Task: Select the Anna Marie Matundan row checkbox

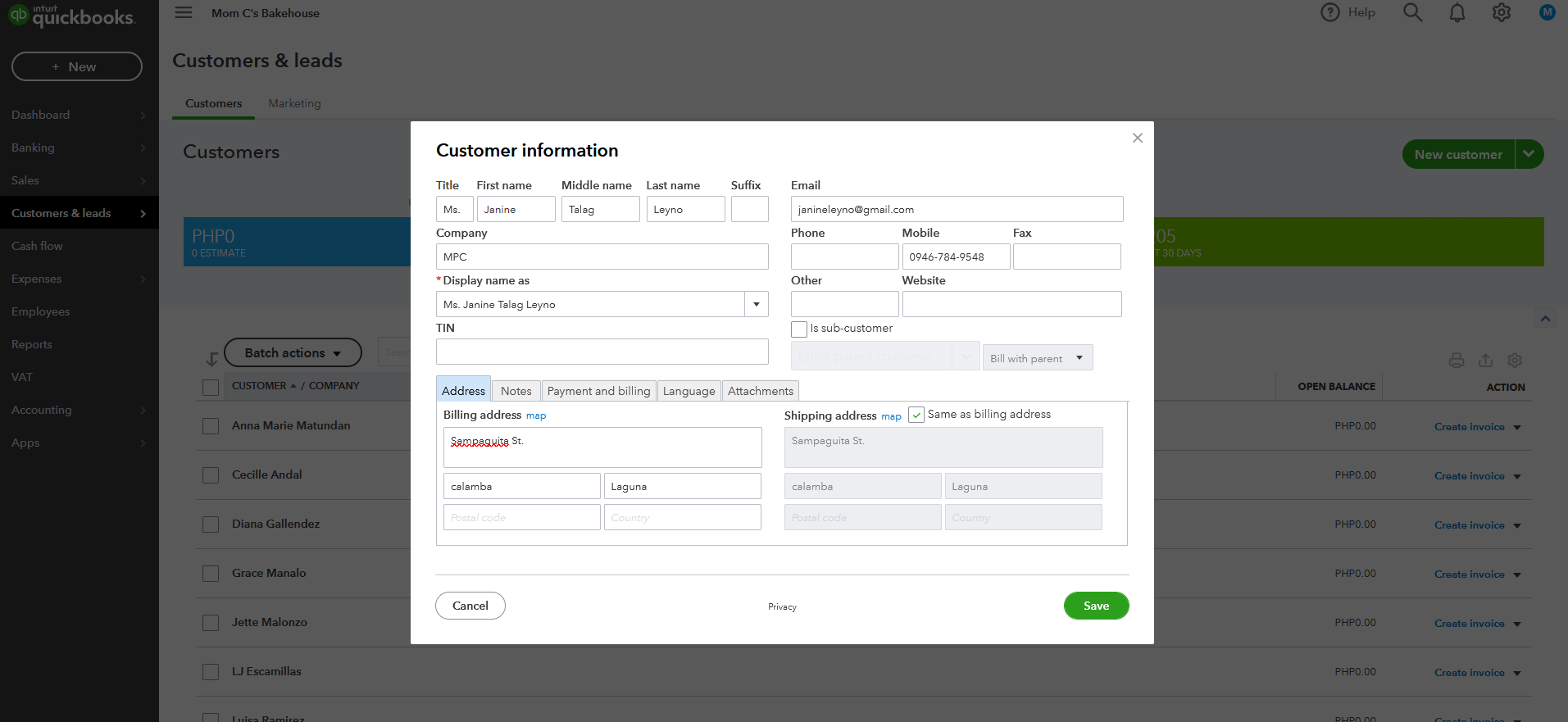Action: point(211,426)
